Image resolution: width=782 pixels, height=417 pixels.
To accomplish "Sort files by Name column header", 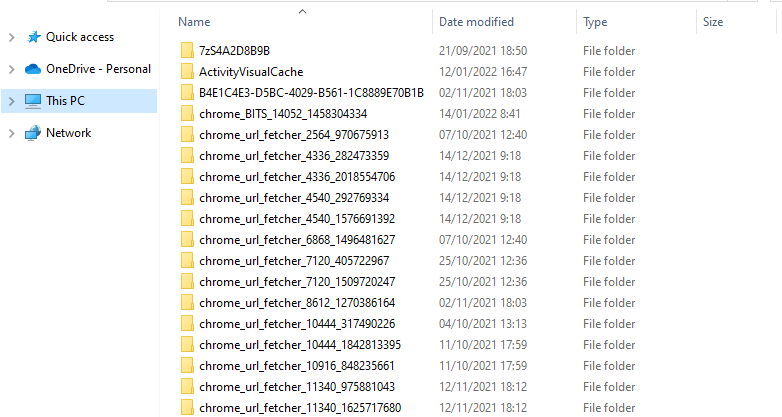I will (194, 21).
